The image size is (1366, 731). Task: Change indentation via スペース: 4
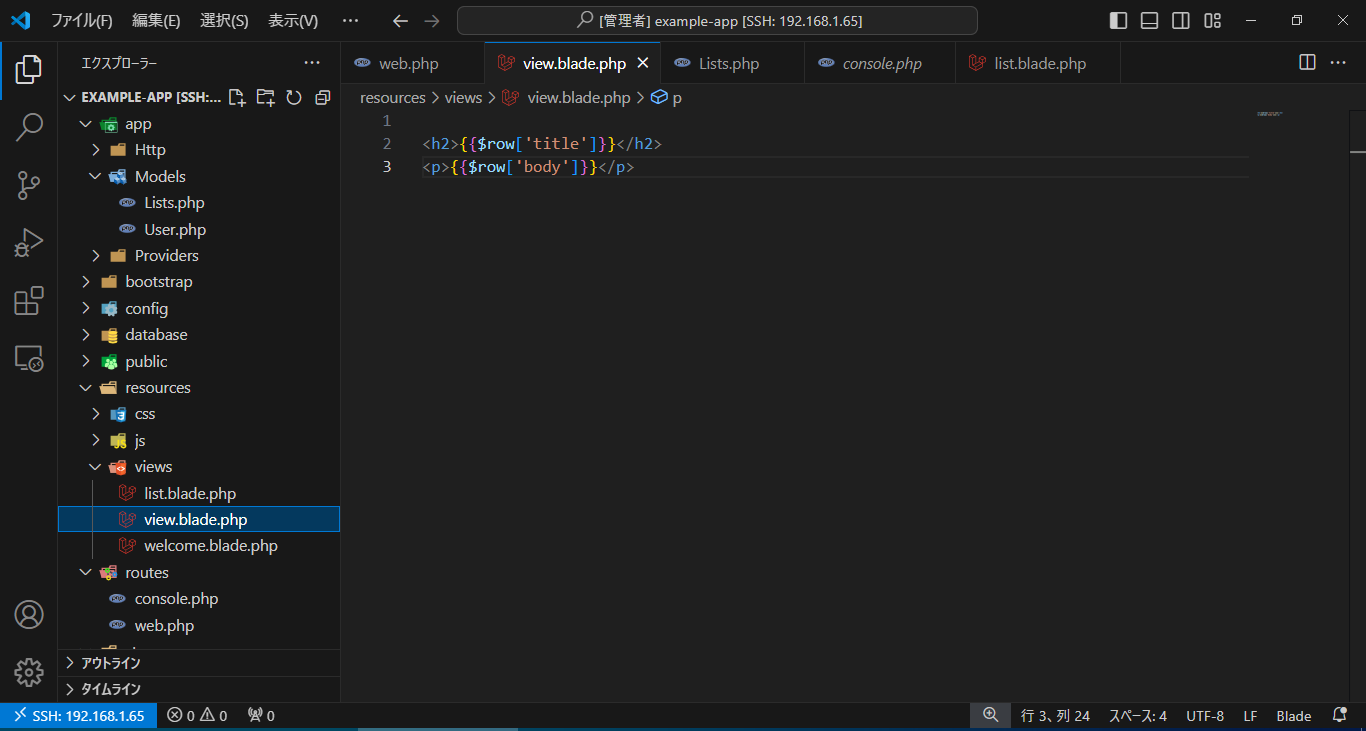(1138, 715)
